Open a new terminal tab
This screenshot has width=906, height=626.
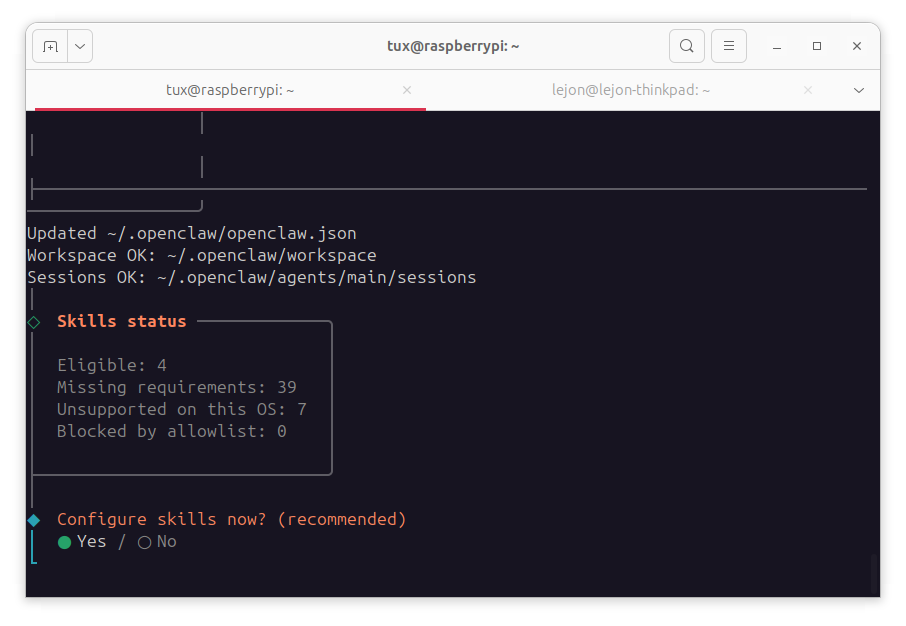(50, 46)
